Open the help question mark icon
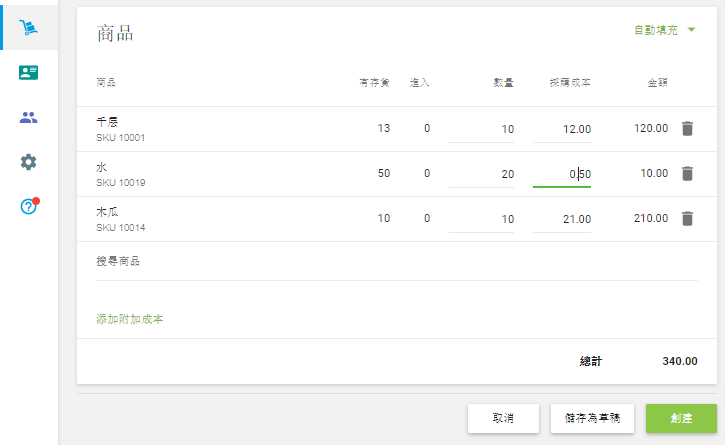The width and height of the screenshot is (725, 445). point(28,207)
